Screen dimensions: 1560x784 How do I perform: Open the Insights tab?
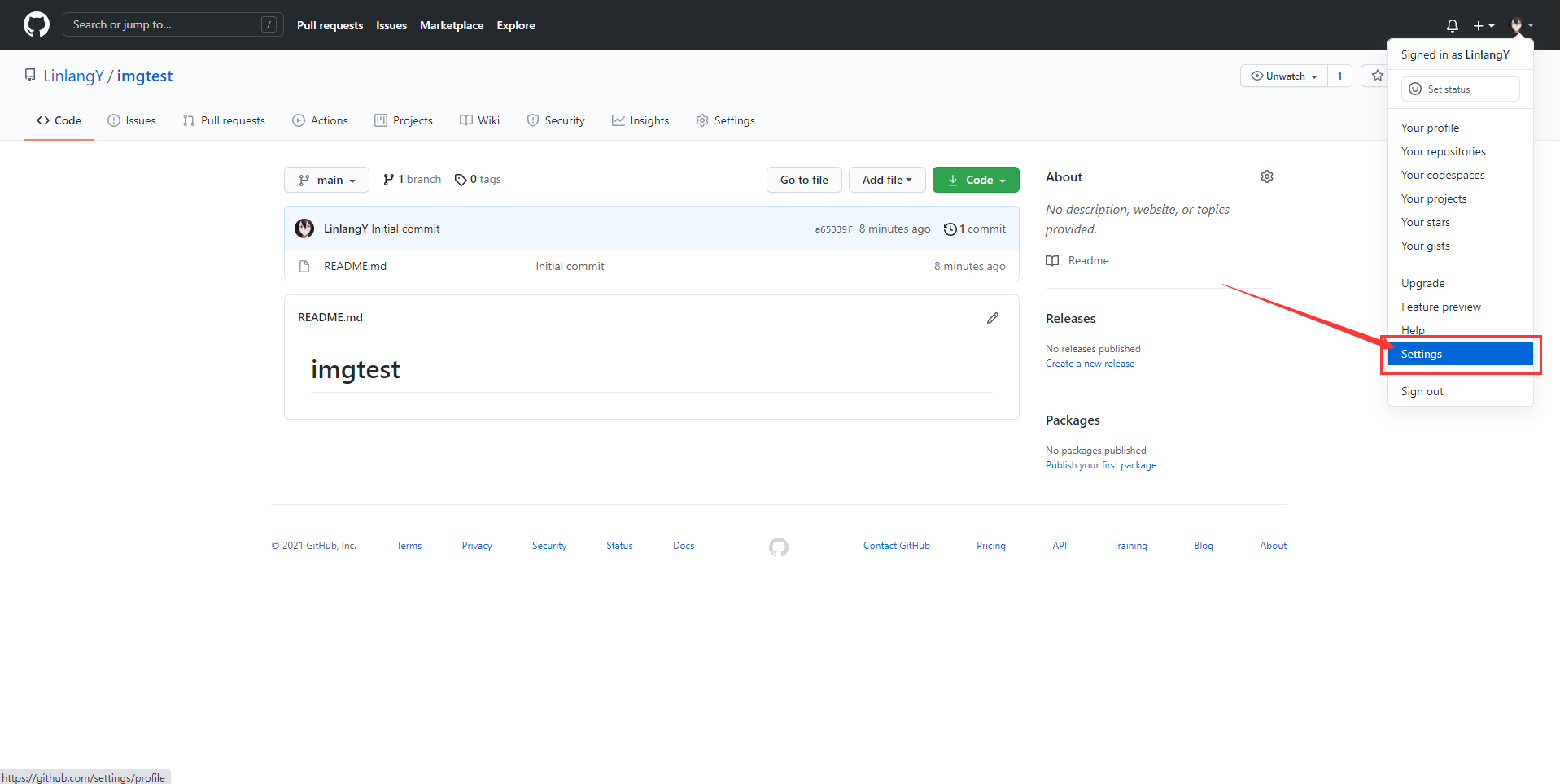(640, 120)
